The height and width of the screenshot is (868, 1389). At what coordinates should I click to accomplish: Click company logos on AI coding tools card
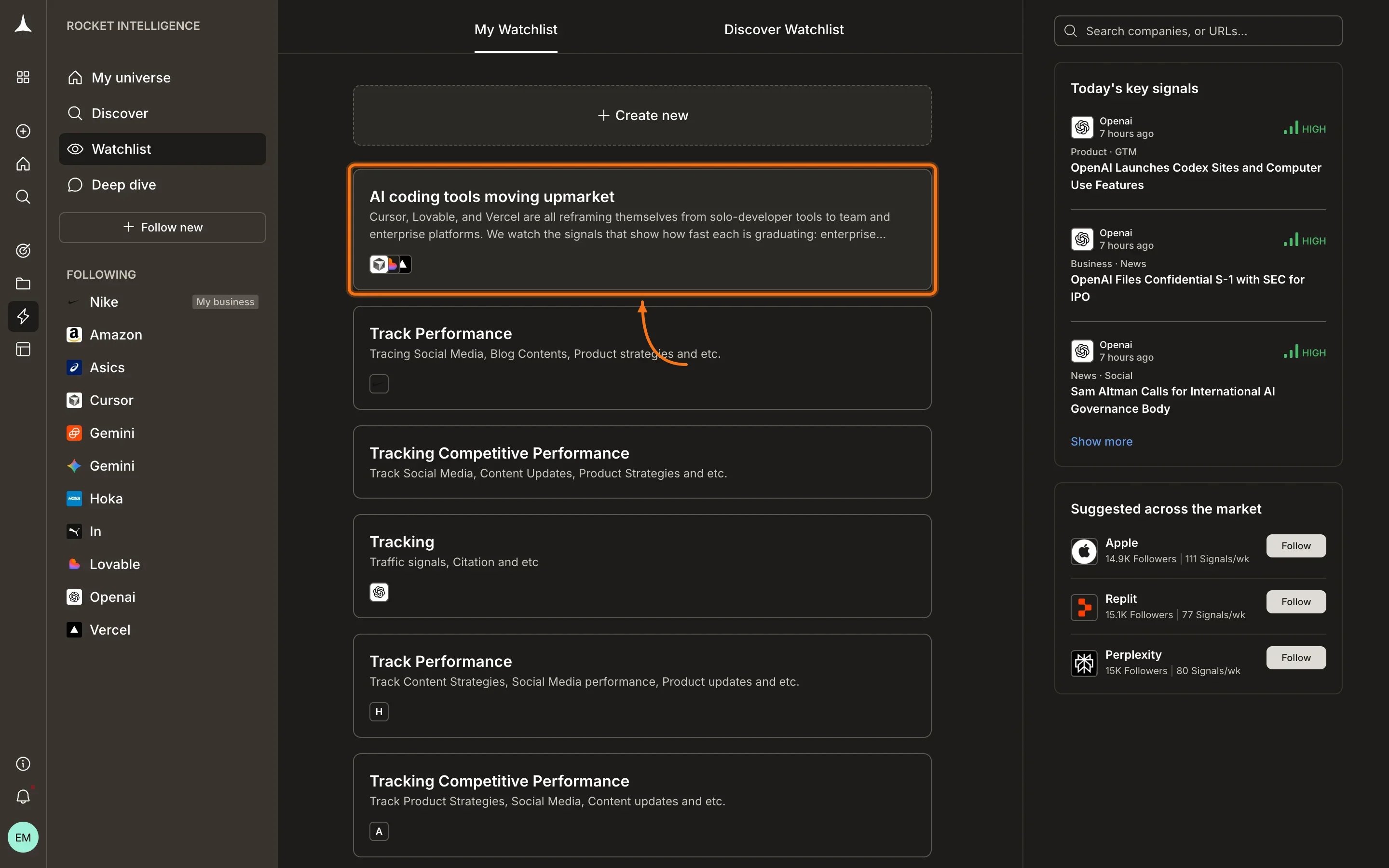[390, 264]
